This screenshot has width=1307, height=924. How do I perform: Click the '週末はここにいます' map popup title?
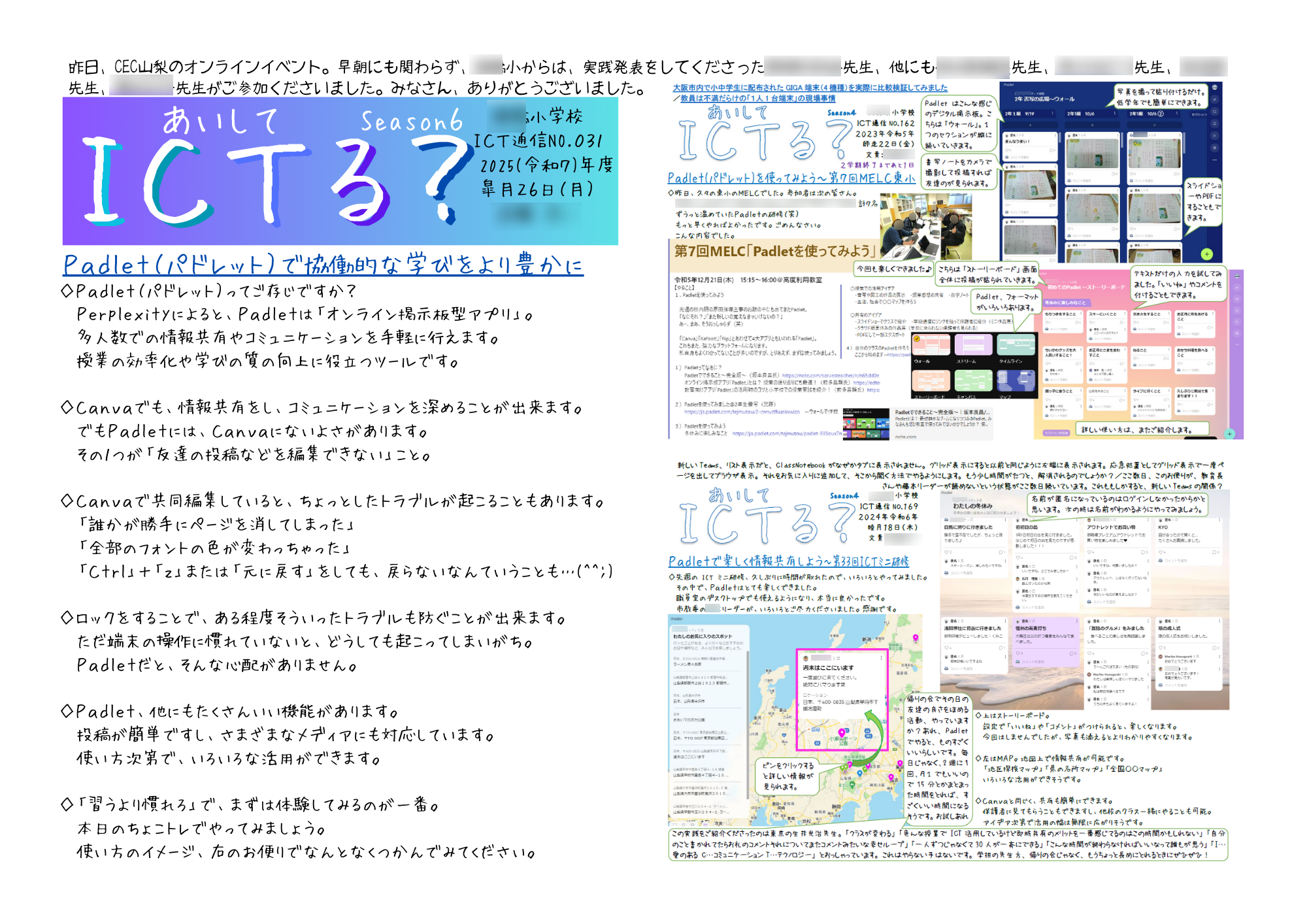(x=827, y=668)
